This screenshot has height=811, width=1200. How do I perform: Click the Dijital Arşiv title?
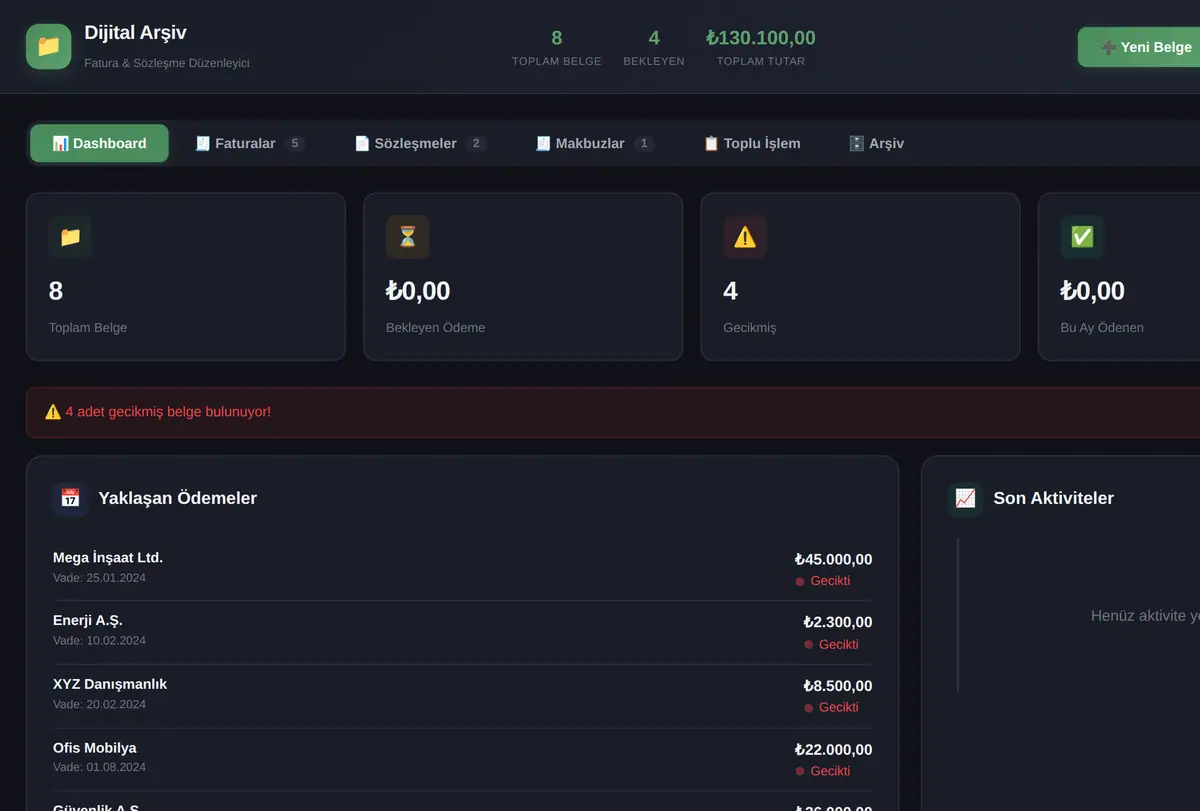[136, 34]
